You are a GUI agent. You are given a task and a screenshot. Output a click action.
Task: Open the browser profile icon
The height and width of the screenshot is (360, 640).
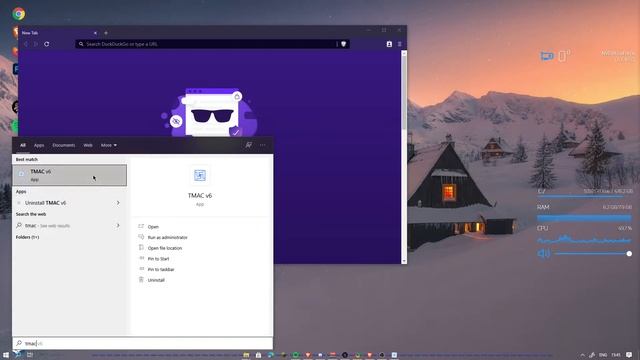(389, 44)
